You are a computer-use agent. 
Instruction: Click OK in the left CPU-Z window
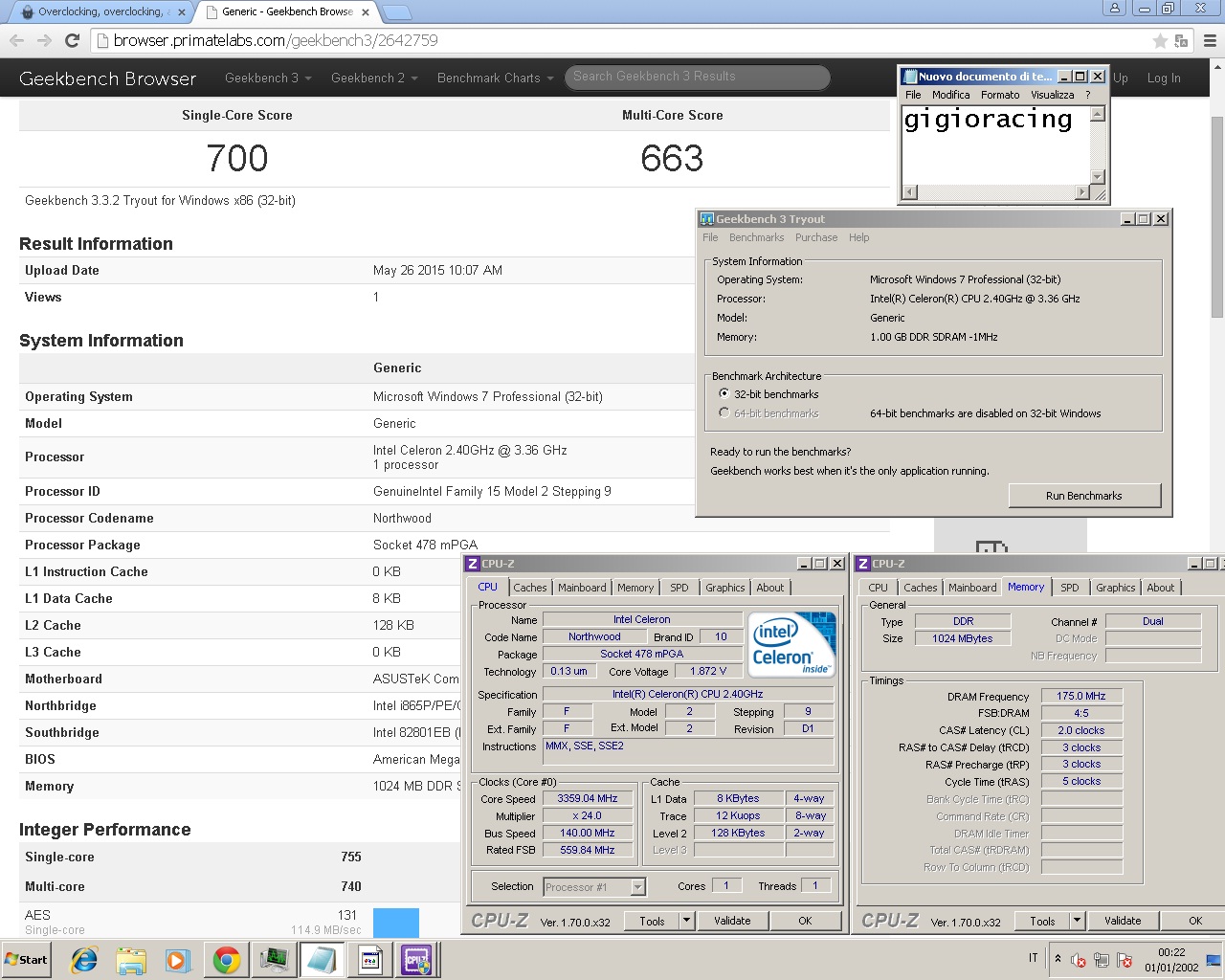[x=805, y=921]
